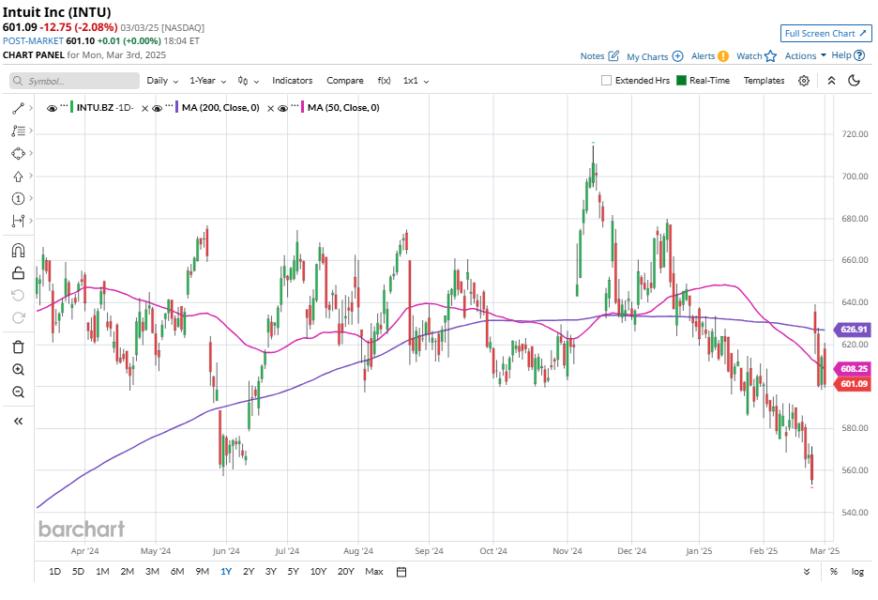Open the Fibonacci/text annotation tool
Viewport: 878px width, 600px height.
(18, 131)
